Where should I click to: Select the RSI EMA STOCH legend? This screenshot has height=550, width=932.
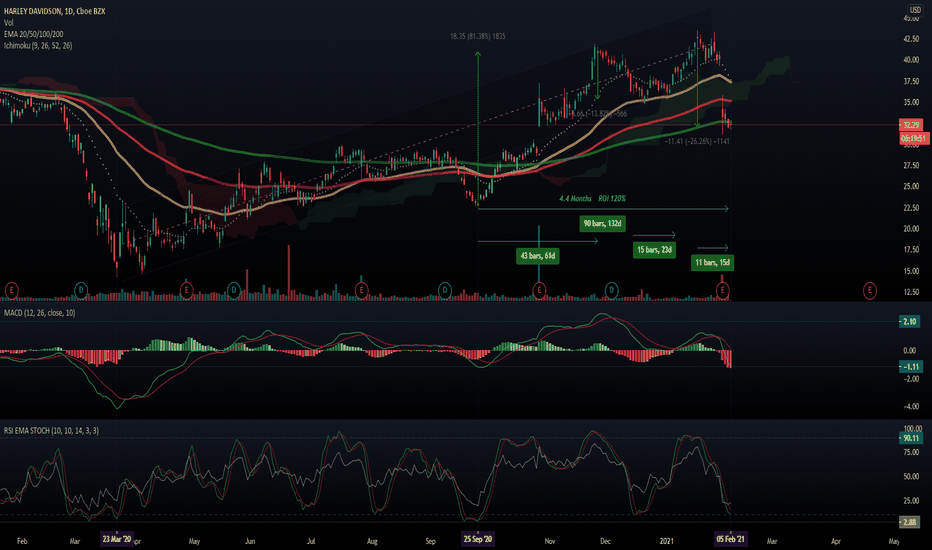(x=51, y=430)
